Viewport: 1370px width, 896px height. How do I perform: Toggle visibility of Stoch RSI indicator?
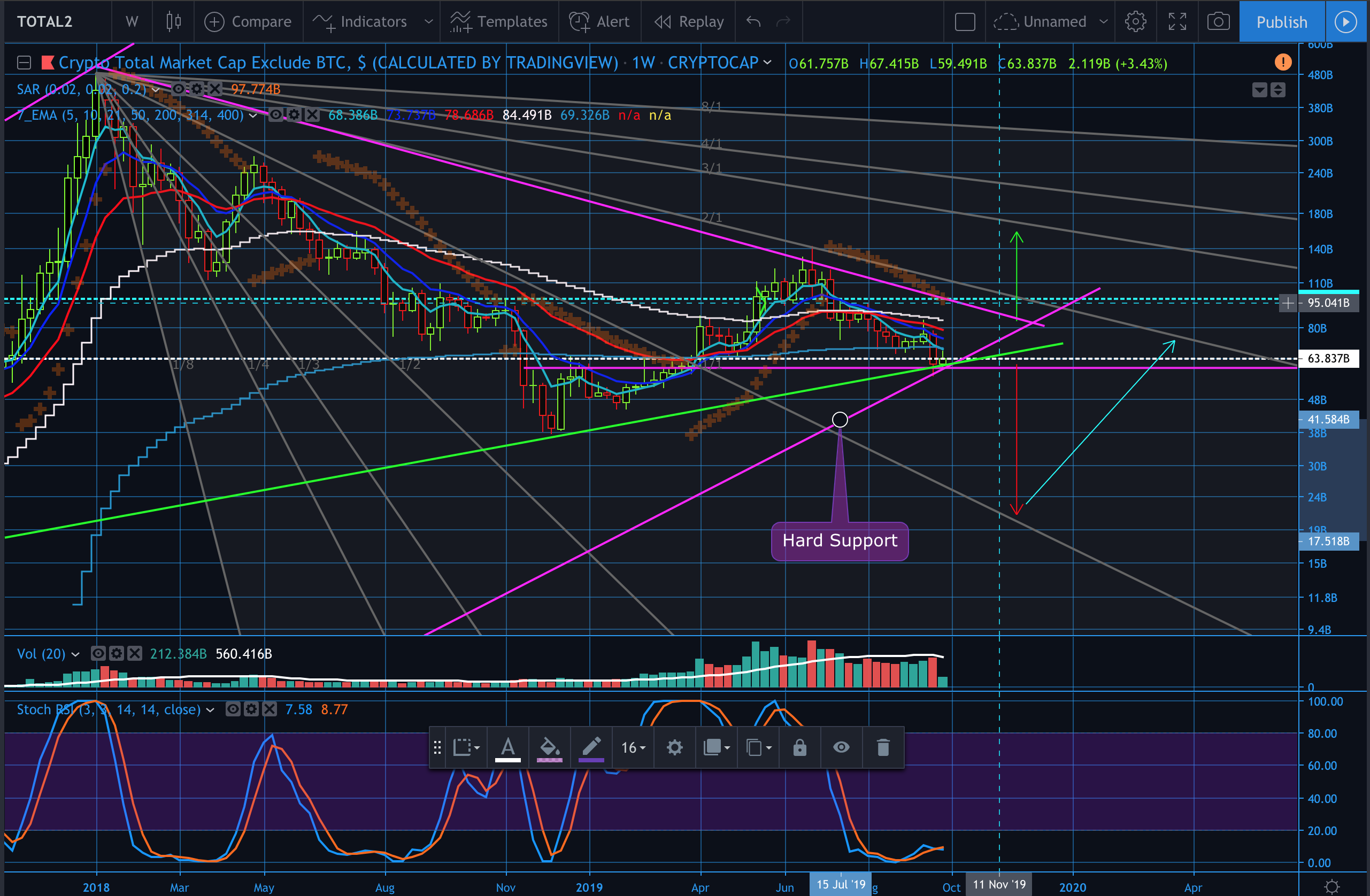pyautogui.click(x=233, y=709)
